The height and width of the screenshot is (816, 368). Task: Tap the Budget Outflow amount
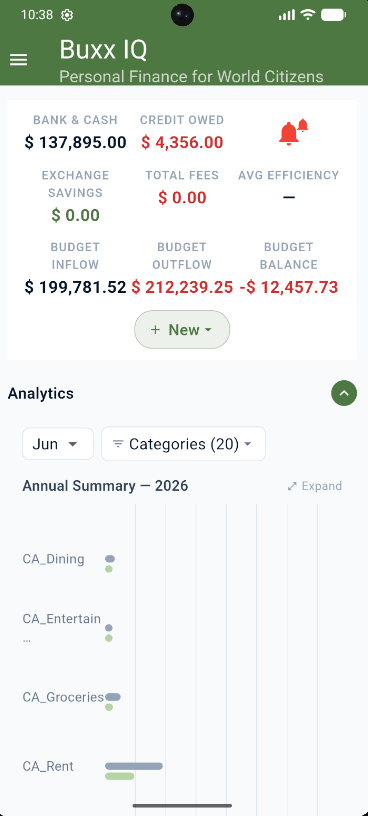182,287
